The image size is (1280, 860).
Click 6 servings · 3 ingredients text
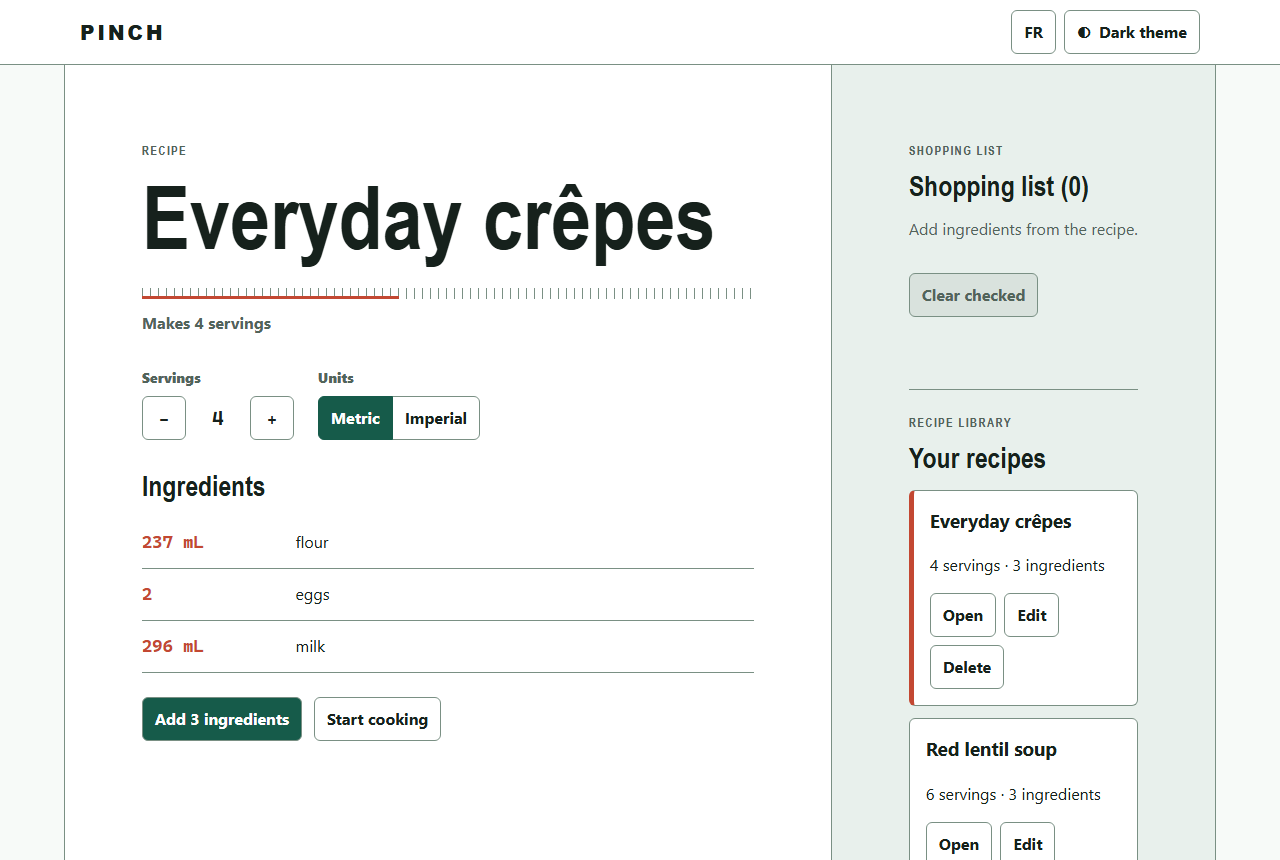[x=1013, y=794]
